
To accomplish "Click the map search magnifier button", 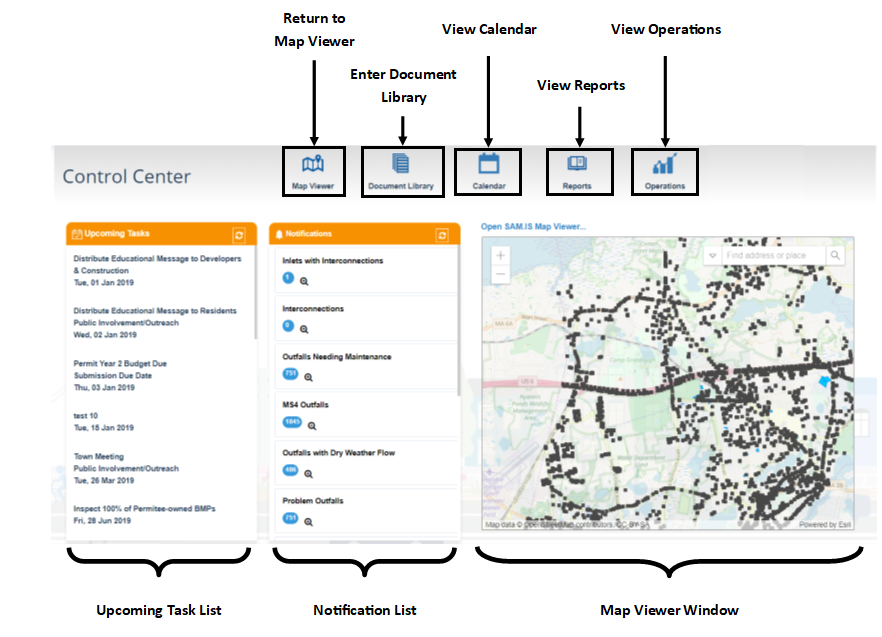I will coord(836,256).
